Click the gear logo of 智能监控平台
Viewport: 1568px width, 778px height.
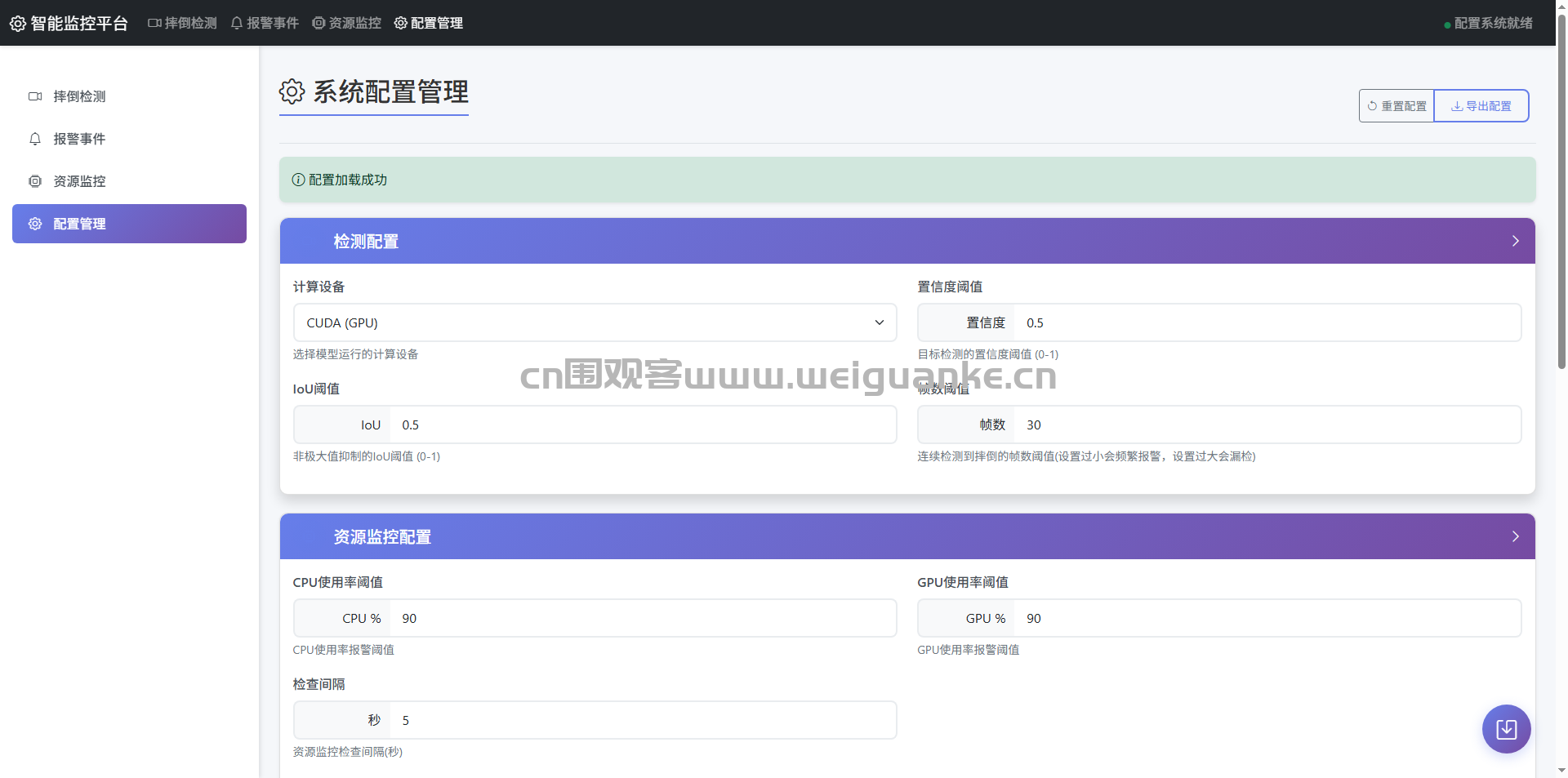18,24
